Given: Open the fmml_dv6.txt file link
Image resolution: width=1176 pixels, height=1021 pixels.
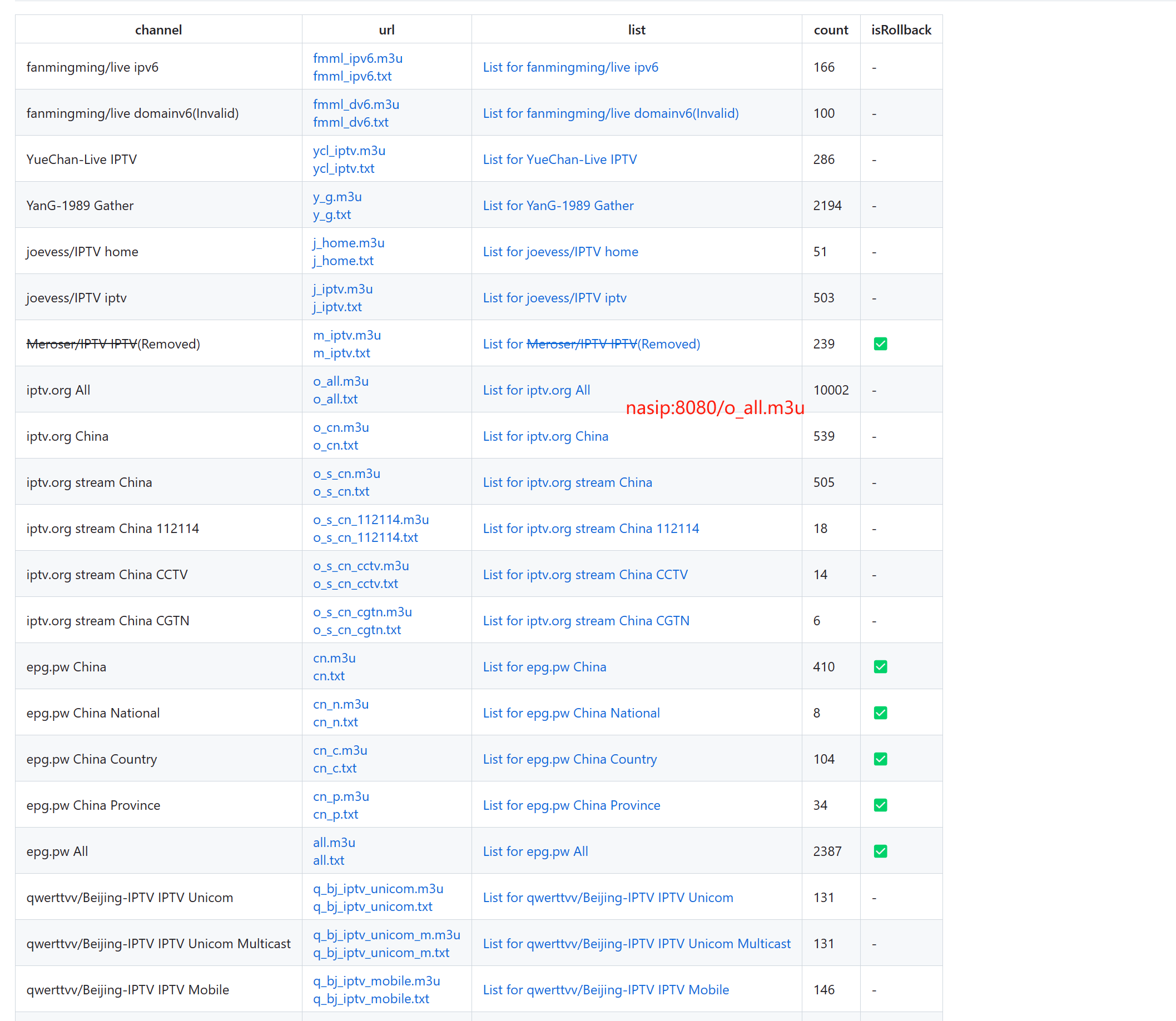Looking at the screenshot, I should (x=351, y=122).
